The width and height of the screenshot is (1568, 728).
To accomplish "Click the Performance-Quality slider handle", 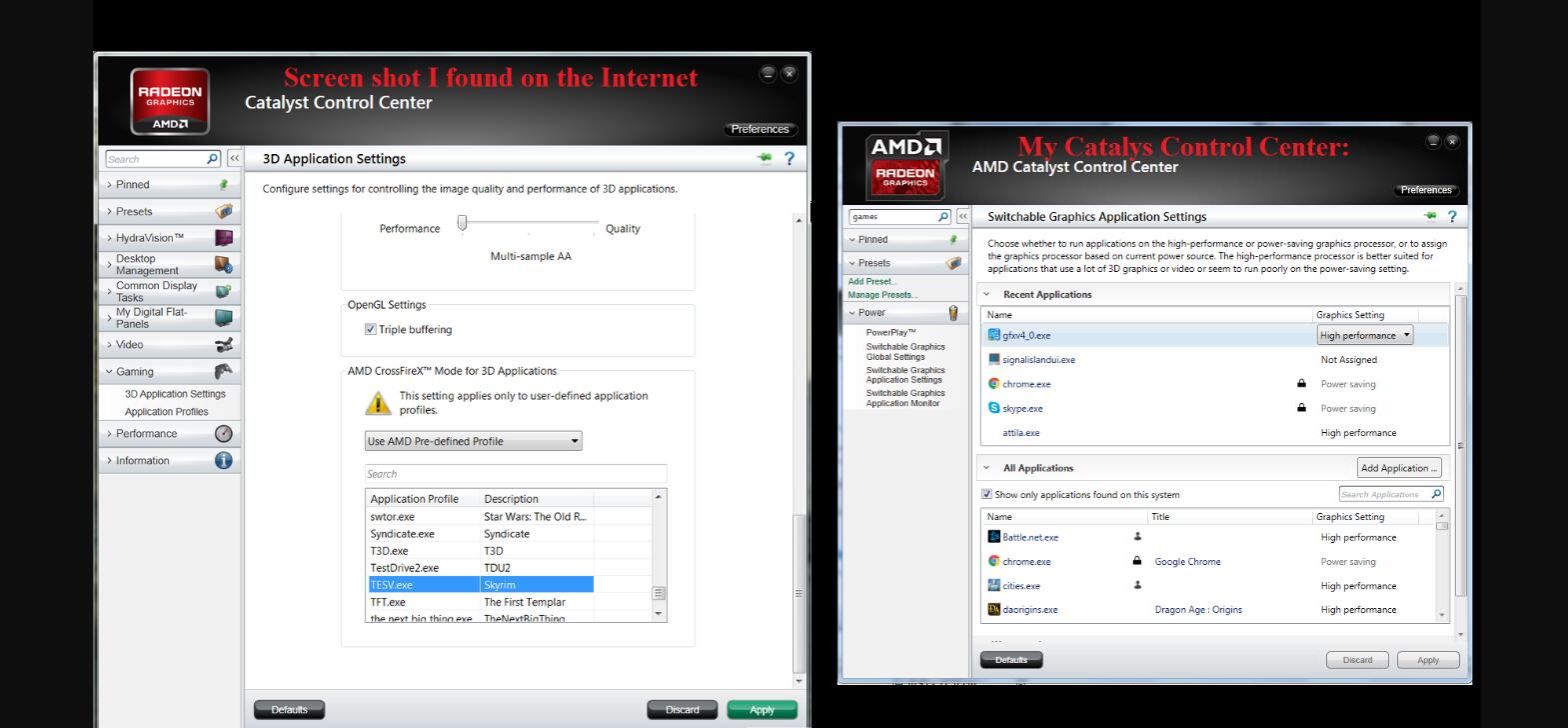I will (462, 222).
